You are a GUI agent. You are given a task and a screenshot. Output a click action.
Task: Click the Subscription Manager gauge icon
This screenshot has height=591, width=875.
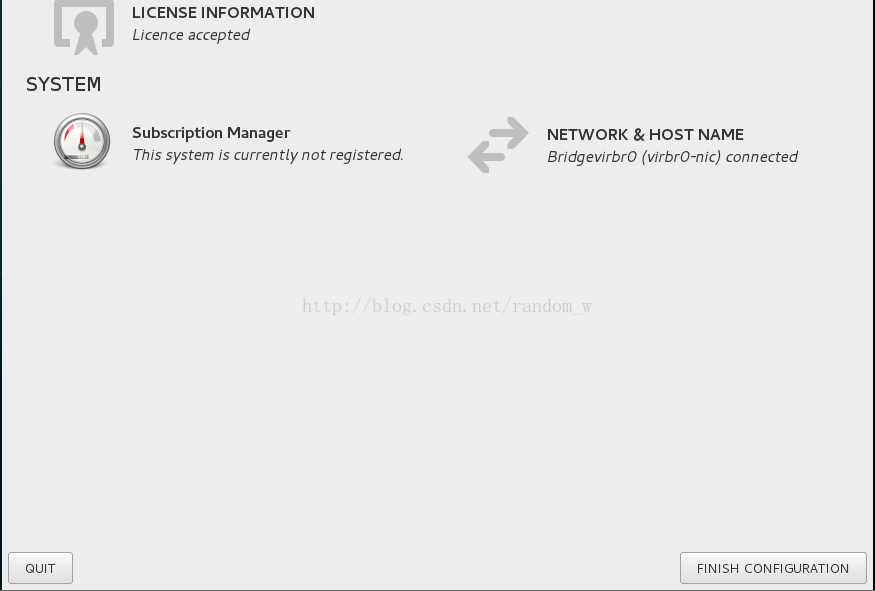[x=82, y=141]
